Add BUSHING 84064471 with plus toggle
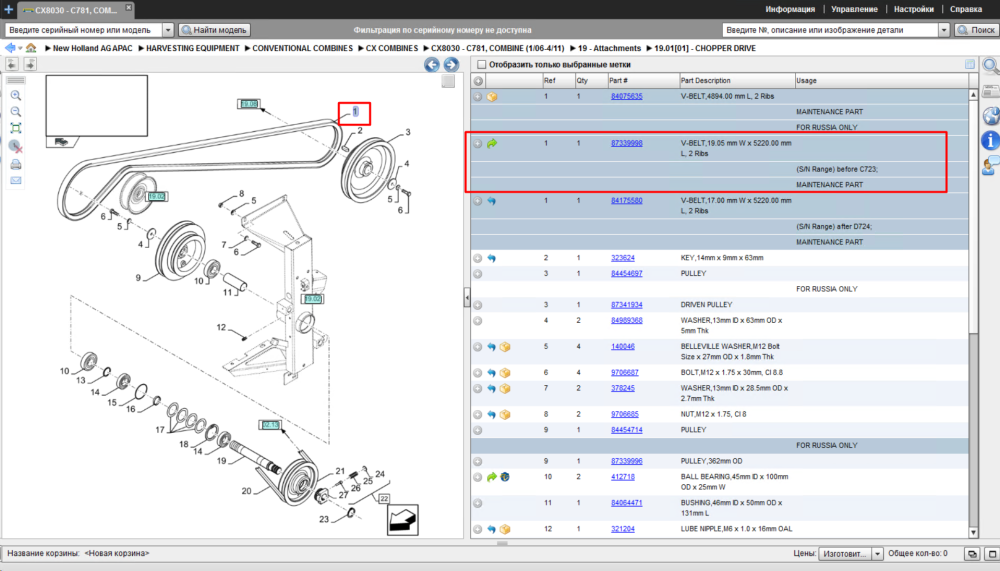 [478, 503]
